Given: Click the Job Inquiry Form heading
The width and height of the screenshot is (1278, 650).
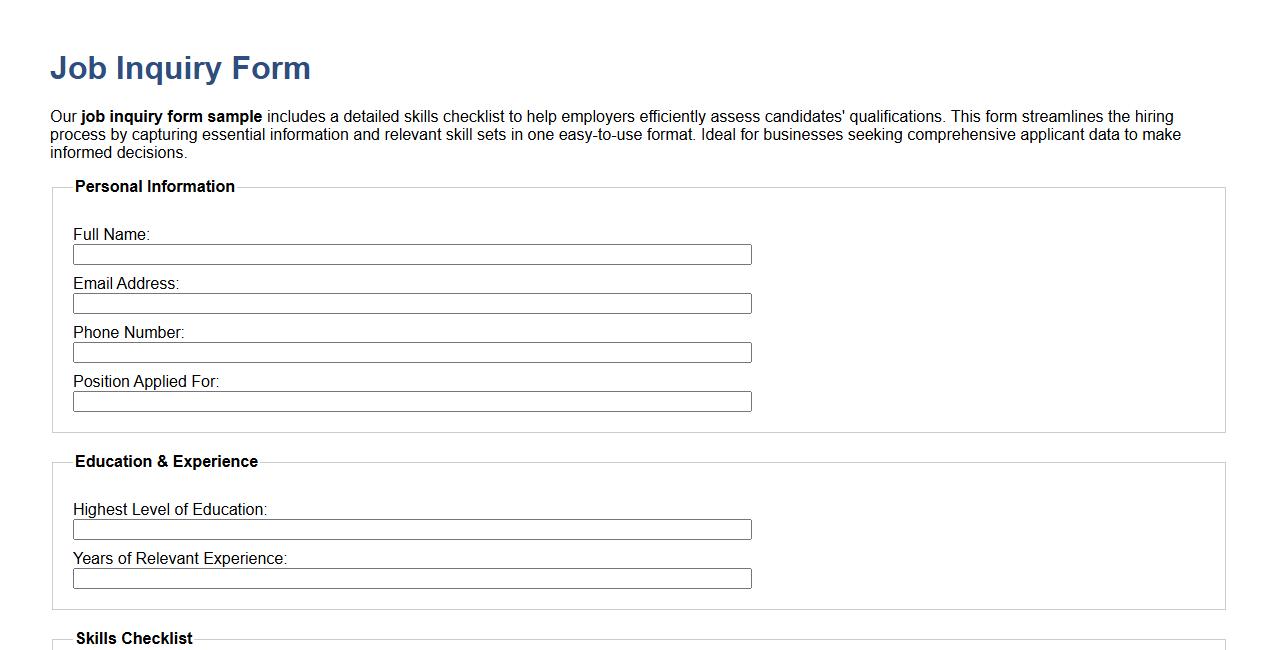Looking at the screenshot, I should [x=180, y=68].
